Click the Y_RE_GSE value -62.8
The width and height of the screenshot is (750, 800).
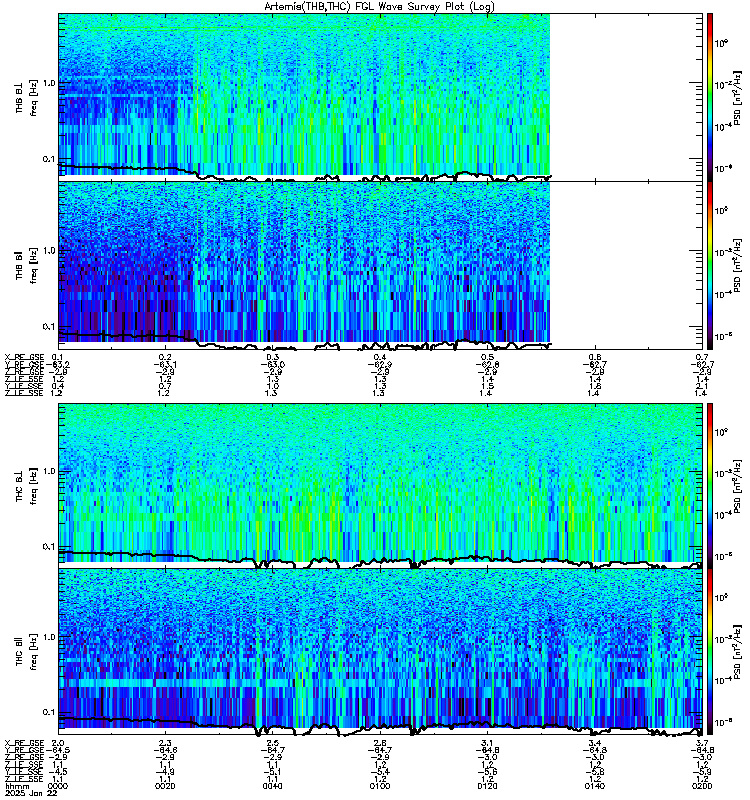[488, 364]
